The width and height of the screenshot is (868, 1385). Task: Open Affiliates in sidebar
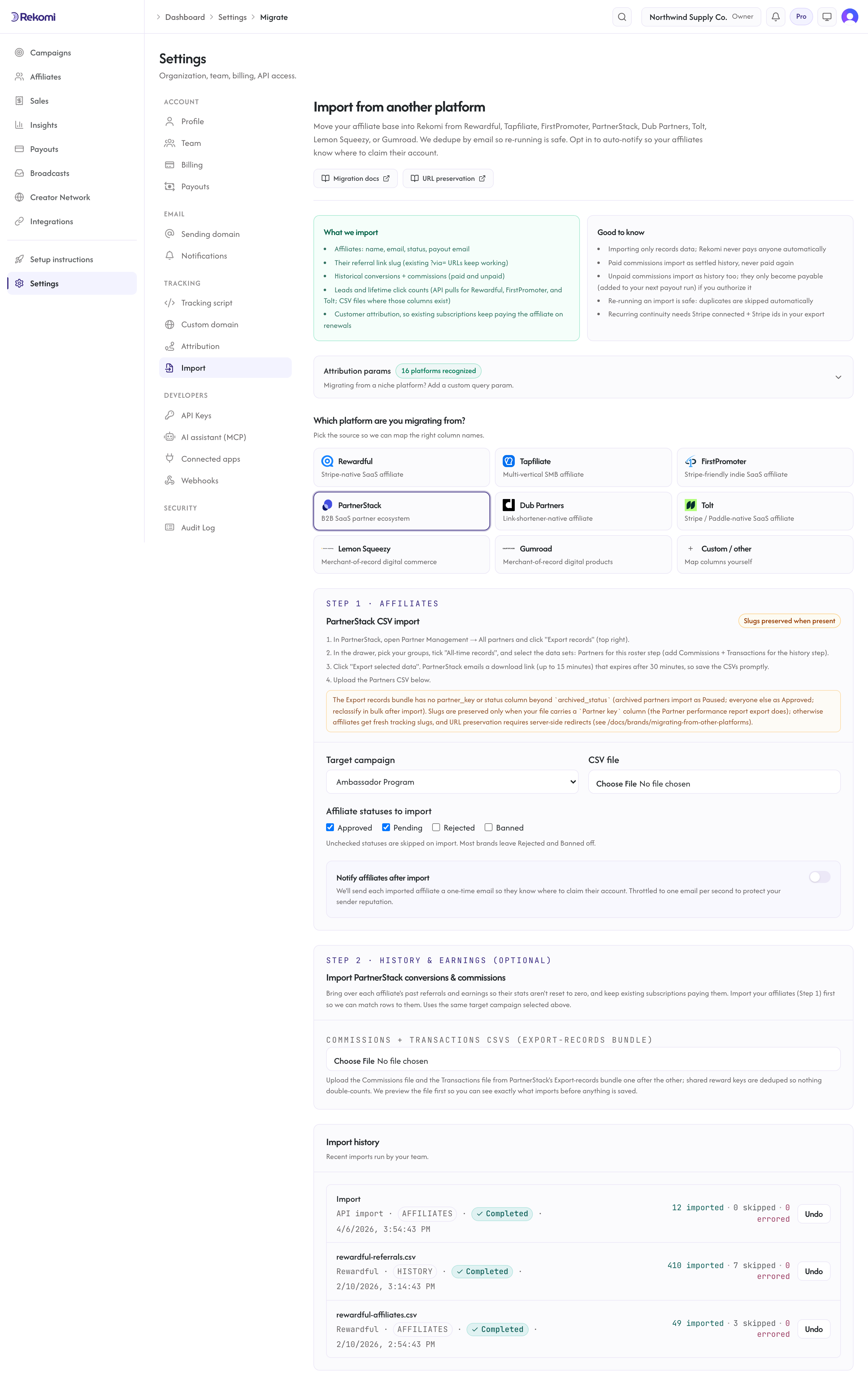coord(72,77)
